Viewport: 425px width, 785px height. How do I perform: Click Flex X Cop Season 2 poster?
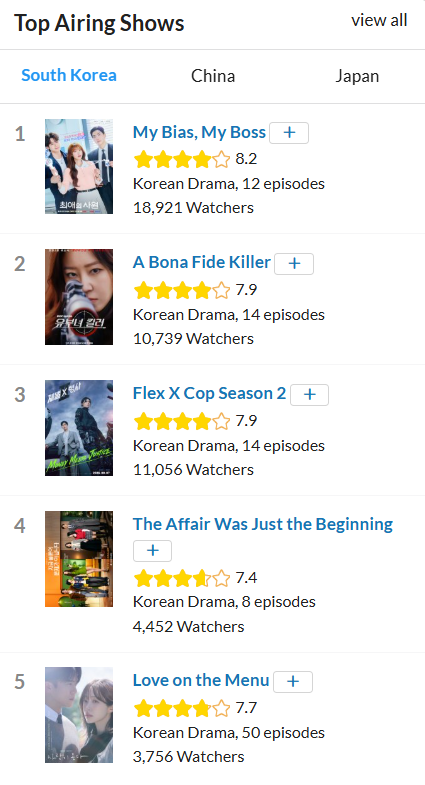(x=79, y=428)
